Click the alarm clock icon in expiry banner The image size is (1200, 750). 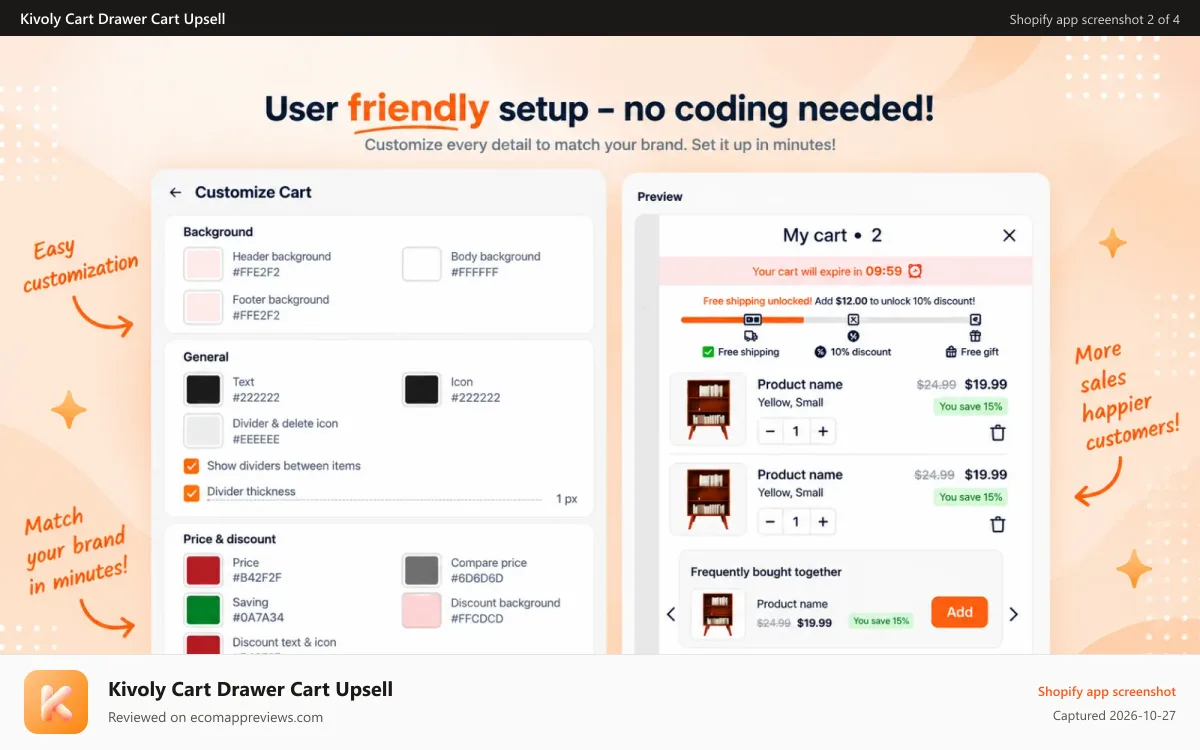(x=914, y=271)
